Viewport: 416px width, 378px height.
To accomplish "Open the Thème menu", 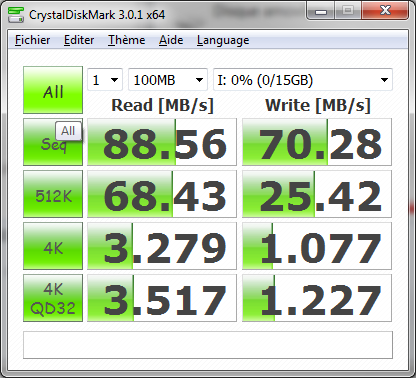I will (x=127, y=40).
